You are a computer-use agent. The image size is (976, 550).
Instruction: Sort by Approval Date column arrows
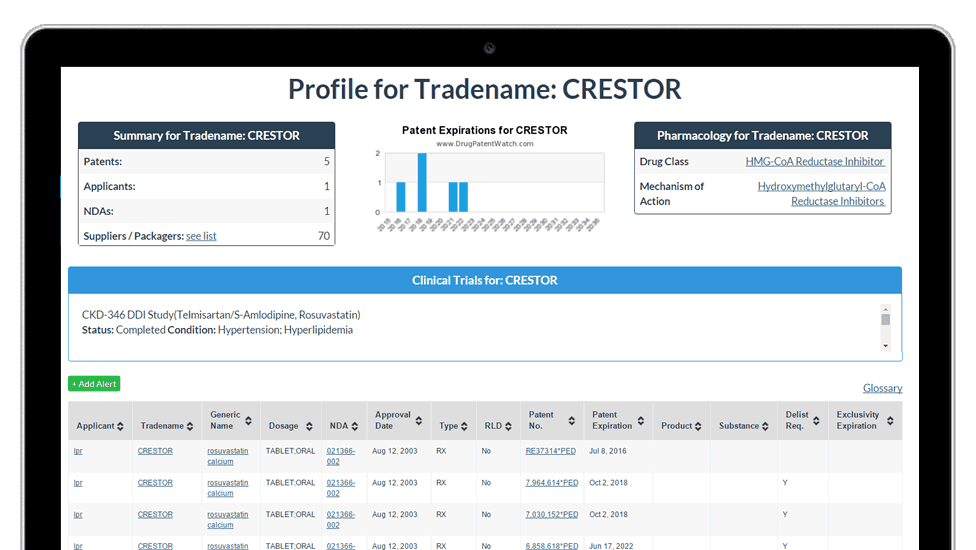[419, 421]
